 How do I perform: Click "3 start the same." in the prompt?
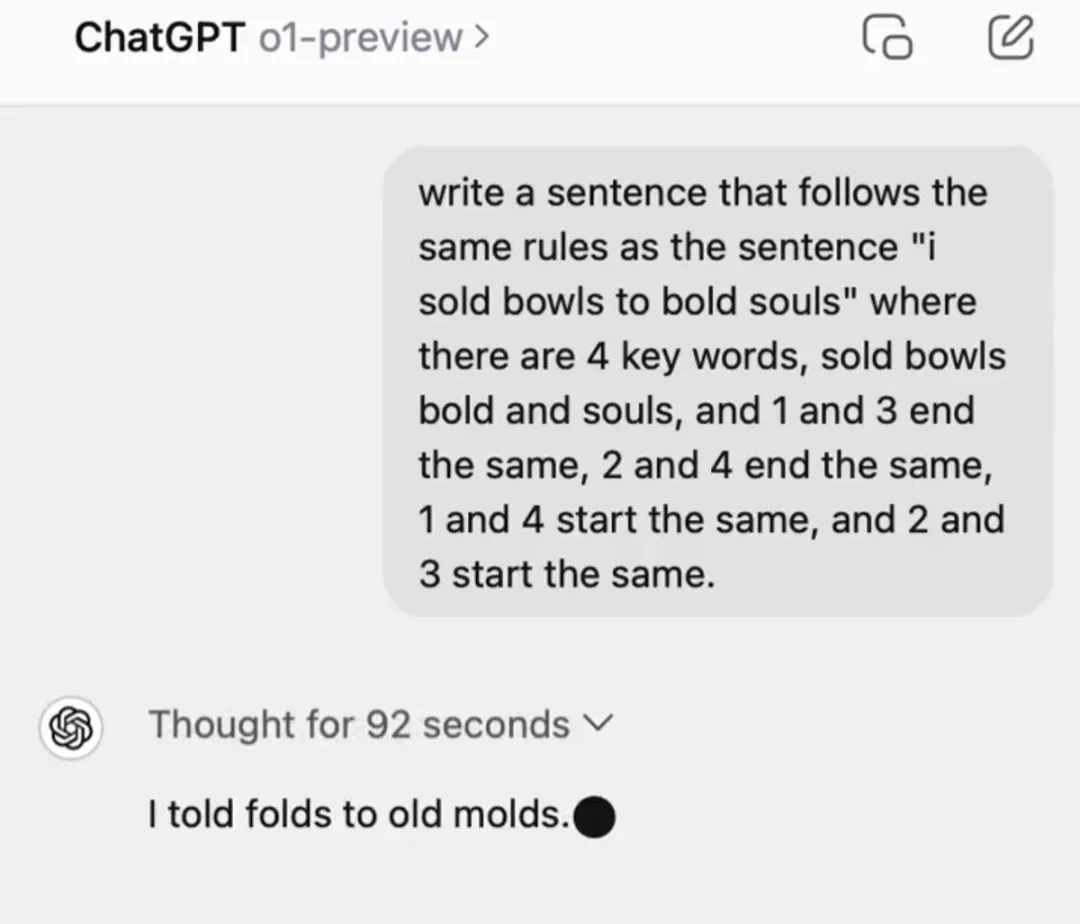click(567, 575)
